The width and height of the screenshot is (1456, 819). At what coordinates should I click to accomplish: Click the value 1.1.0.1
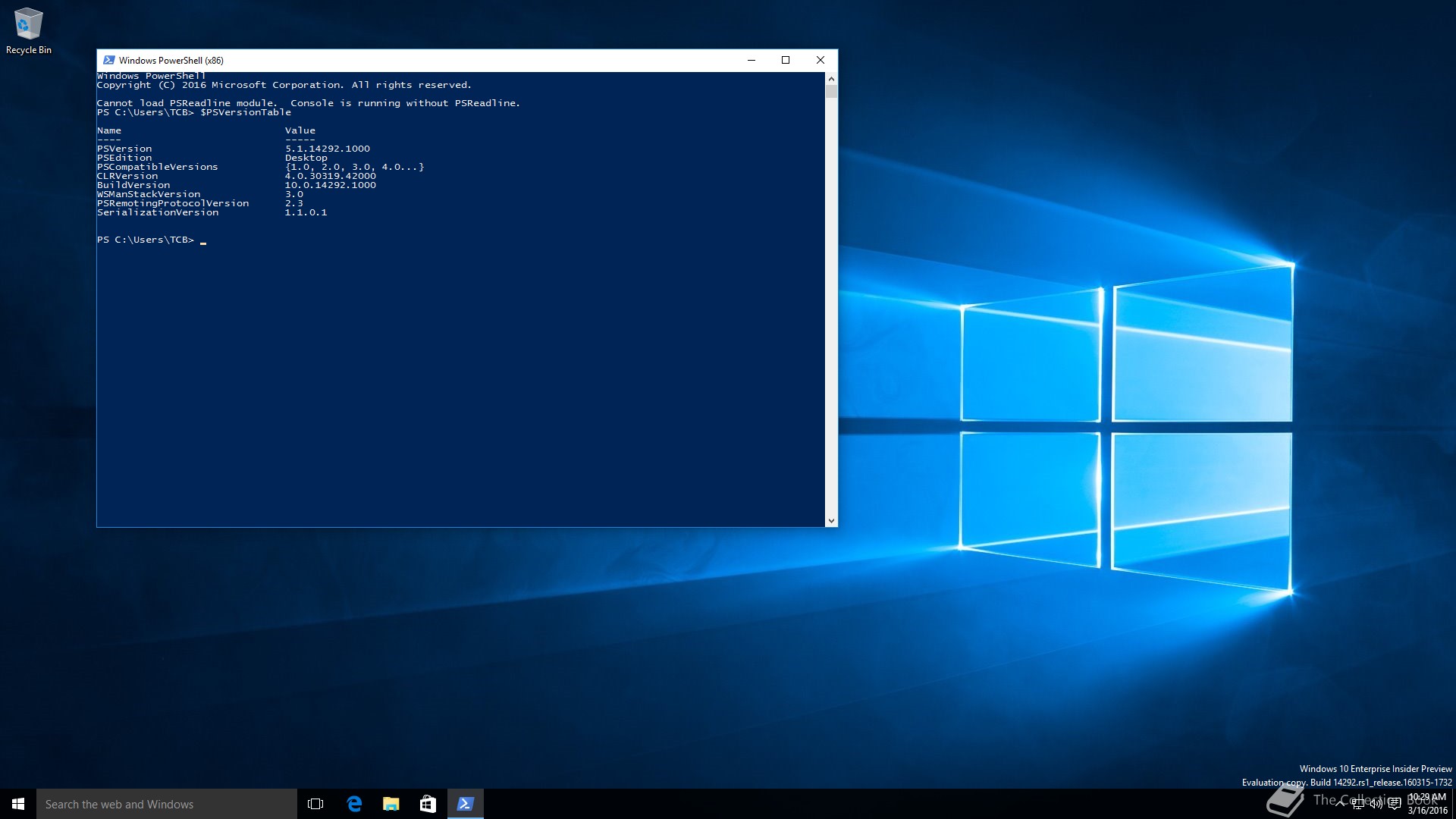tap(306, 212)
